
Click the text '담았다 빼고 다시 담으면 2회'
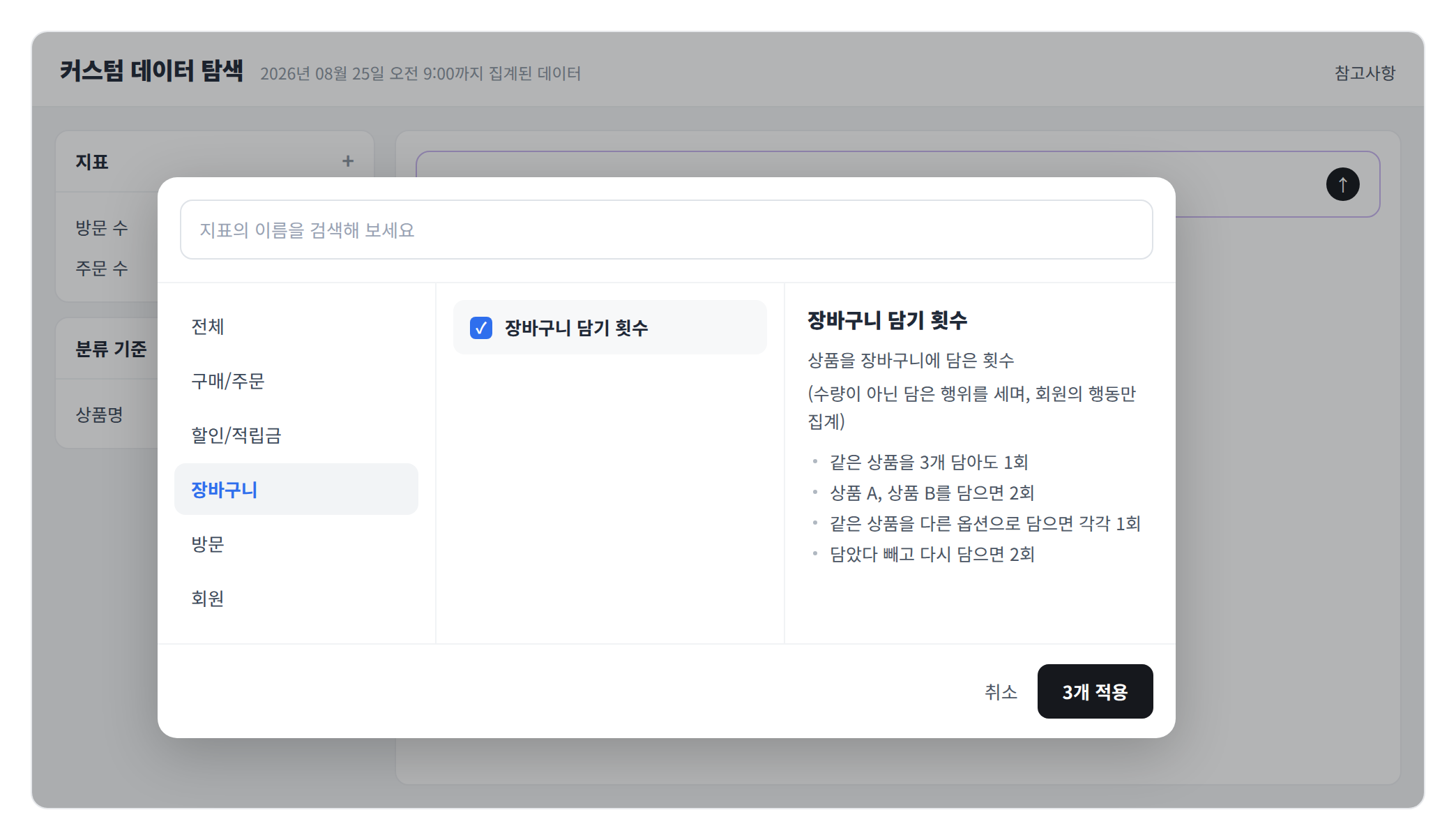tap(932, 554)
